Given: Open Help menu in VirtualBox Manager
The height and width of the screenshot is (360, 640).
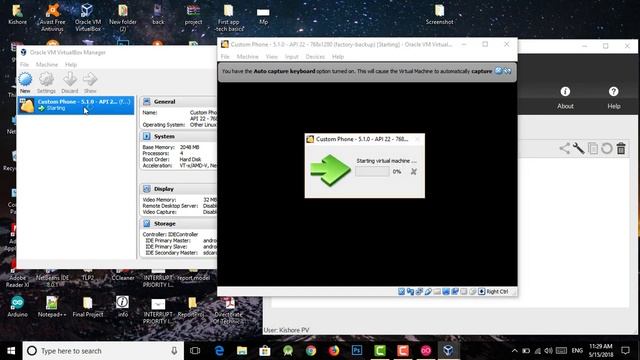Looking at the screenshot, I should tap(71, 64).
